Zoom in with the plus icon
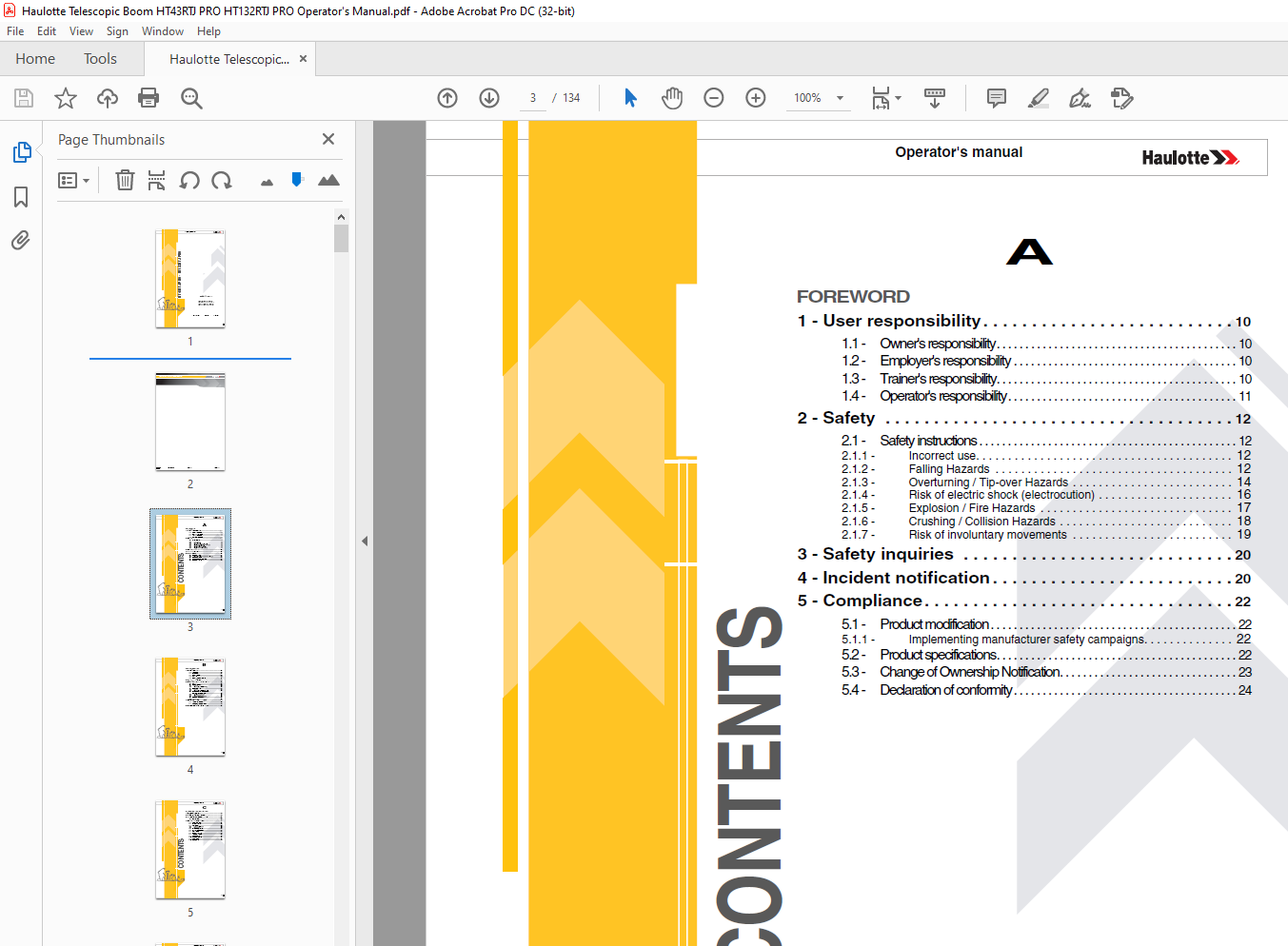 [x=756, y=98]
